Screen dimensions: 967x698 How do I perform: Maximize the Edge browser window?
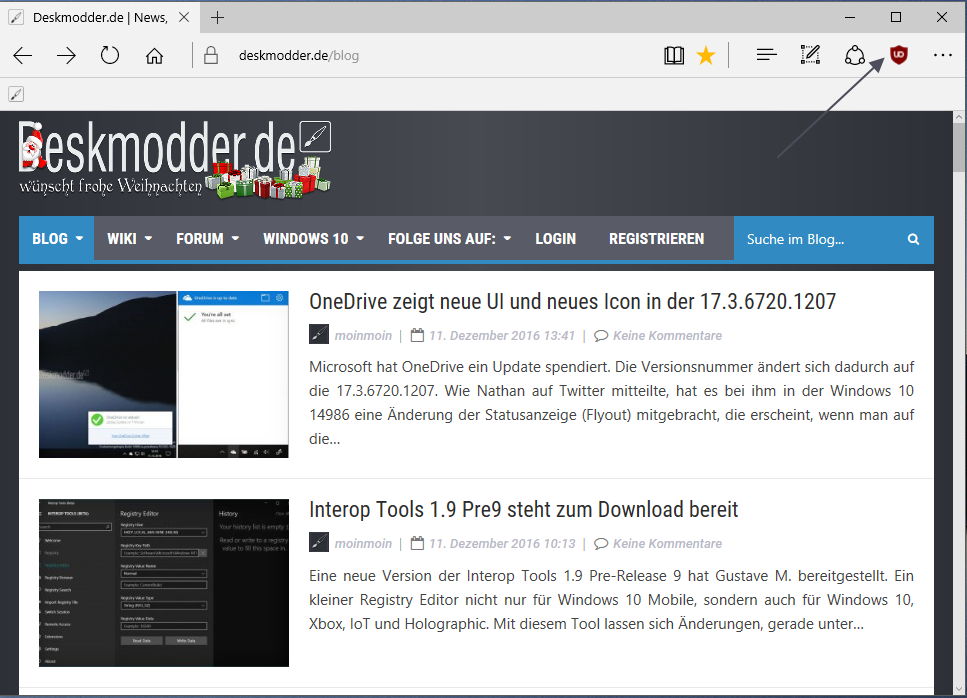pos(895,17)
